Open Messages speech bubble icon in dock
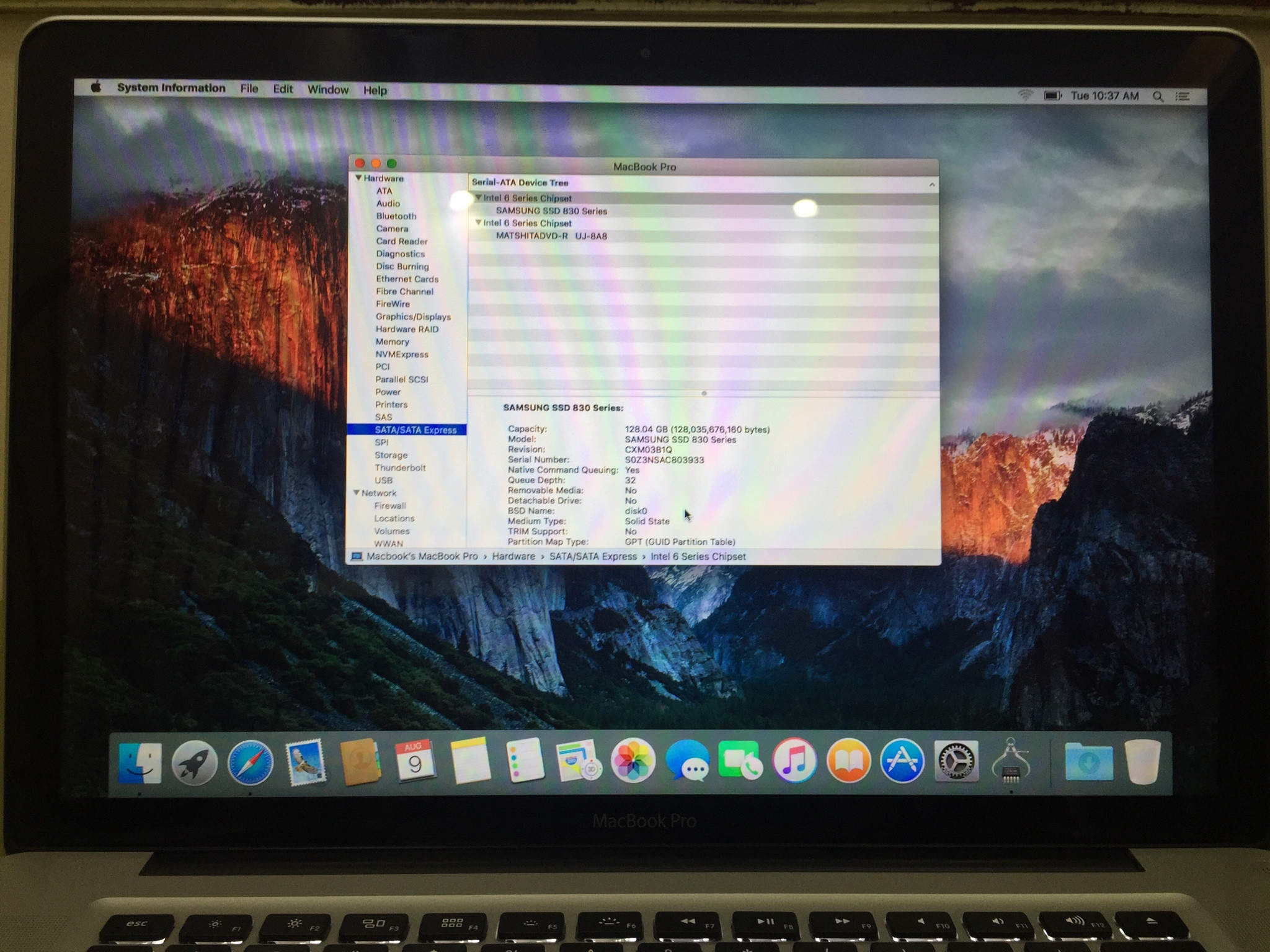 pyautogui.click(x=687, y=760)
